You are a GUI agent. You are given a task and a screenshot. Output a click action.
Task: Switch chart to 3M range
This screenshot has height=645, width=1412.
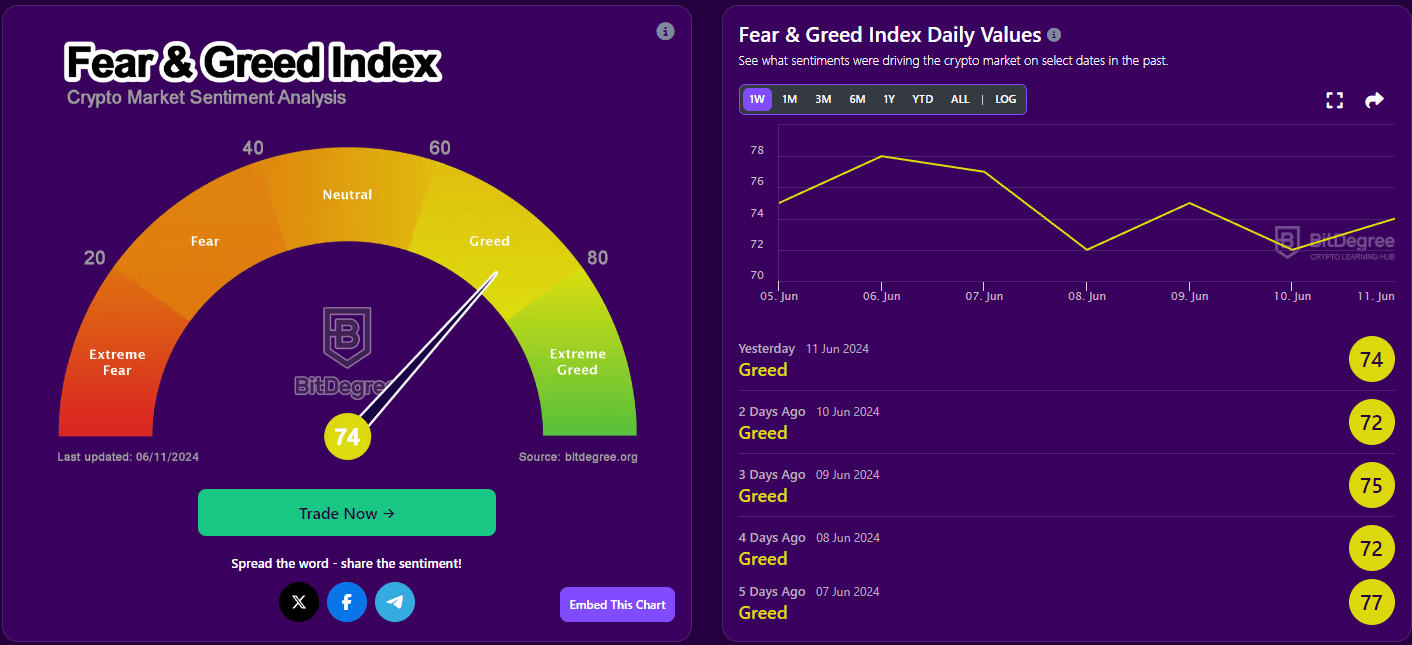823,100
